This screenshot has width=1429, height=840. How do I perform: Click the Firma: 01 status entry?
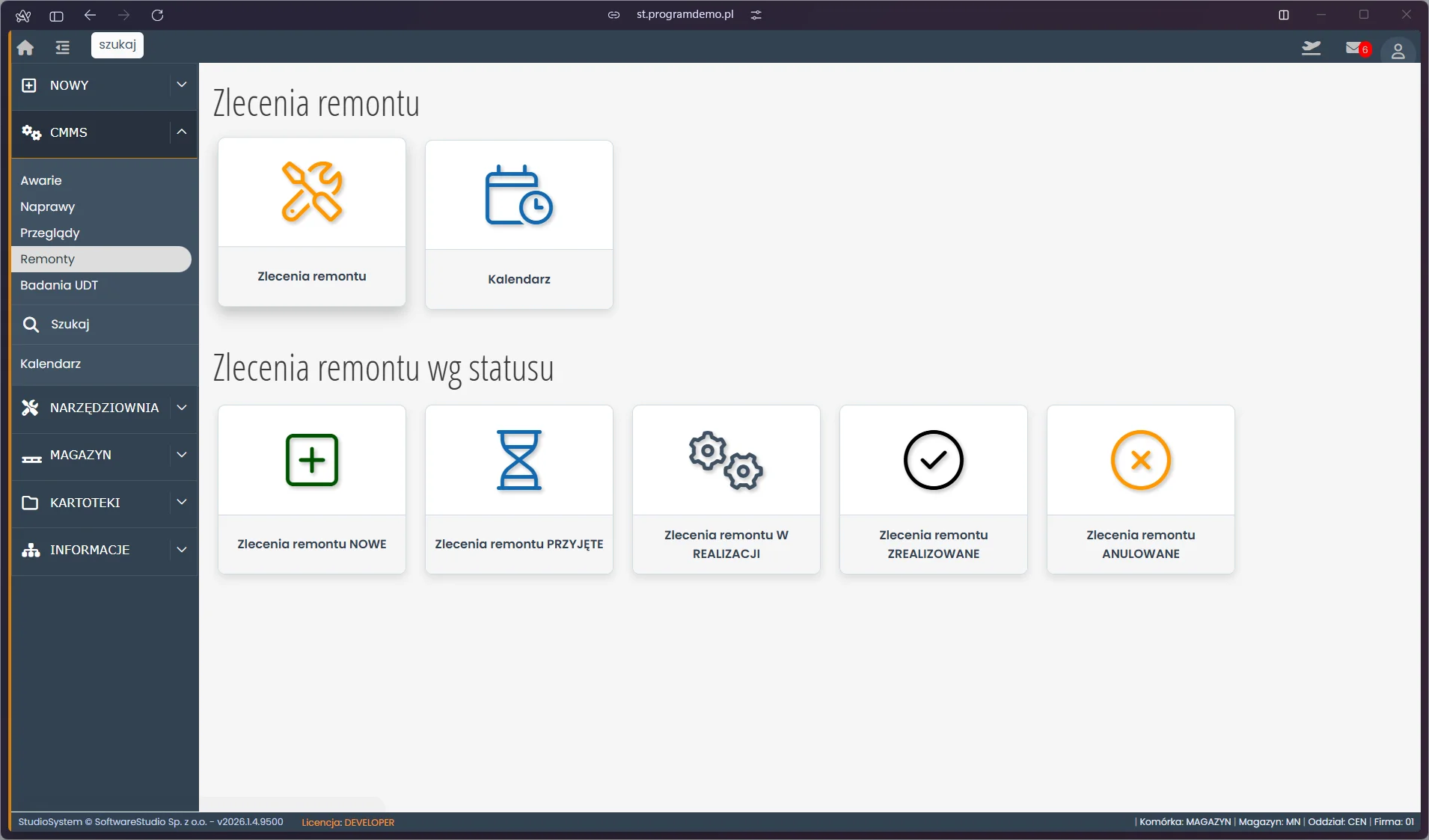click(1394, 822)
